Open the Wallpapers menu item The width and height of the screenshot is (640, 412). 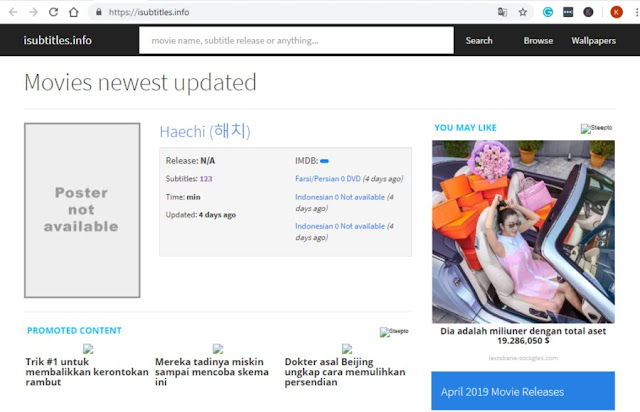click(593, 40)
